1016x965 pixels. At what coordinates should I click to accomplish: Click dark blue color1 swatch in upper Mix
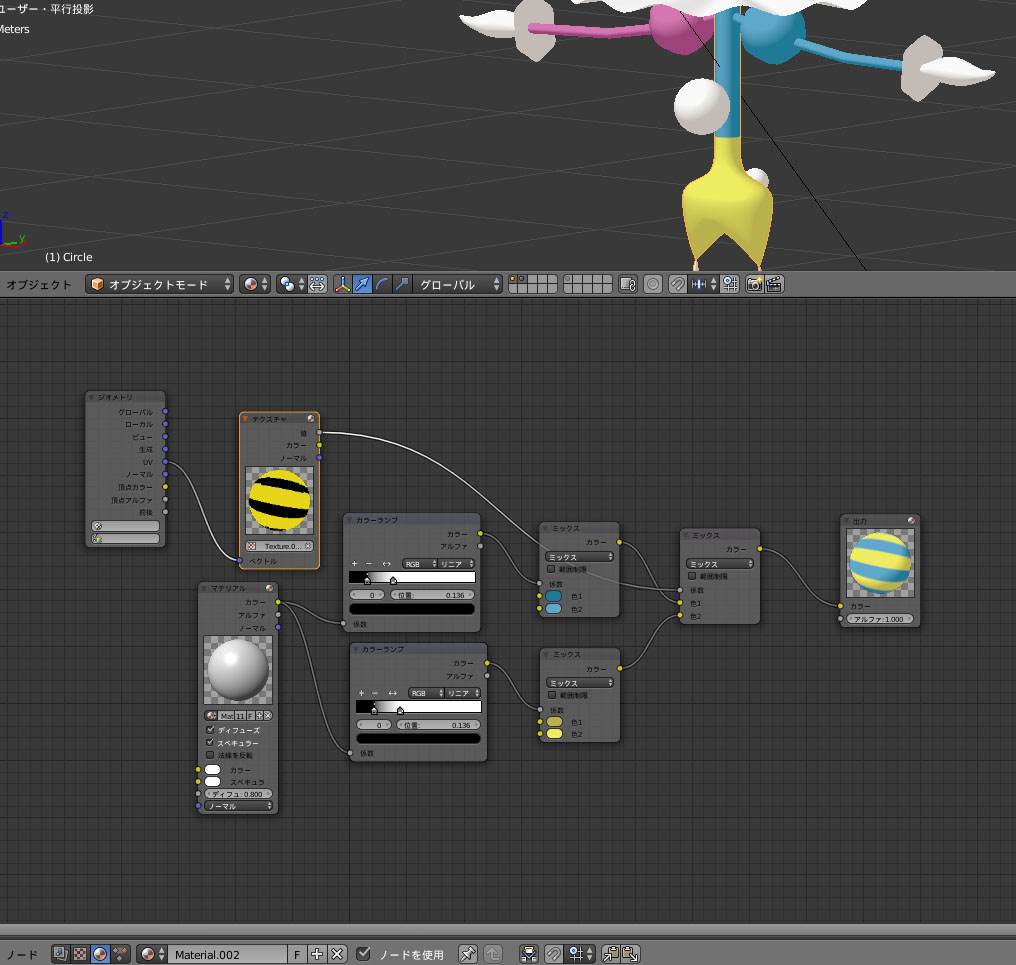click(554, 596)
